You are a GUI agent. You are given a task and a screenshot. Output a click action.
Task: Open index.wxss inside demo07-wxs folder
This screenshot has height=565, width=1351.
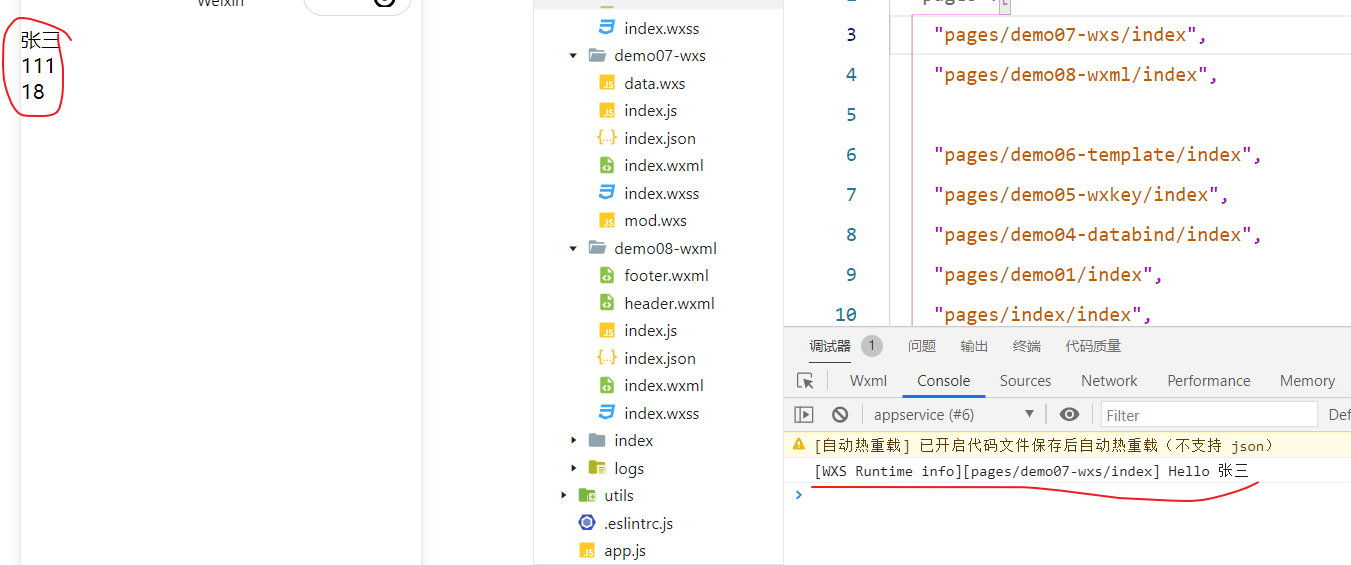tap(662, 194)
